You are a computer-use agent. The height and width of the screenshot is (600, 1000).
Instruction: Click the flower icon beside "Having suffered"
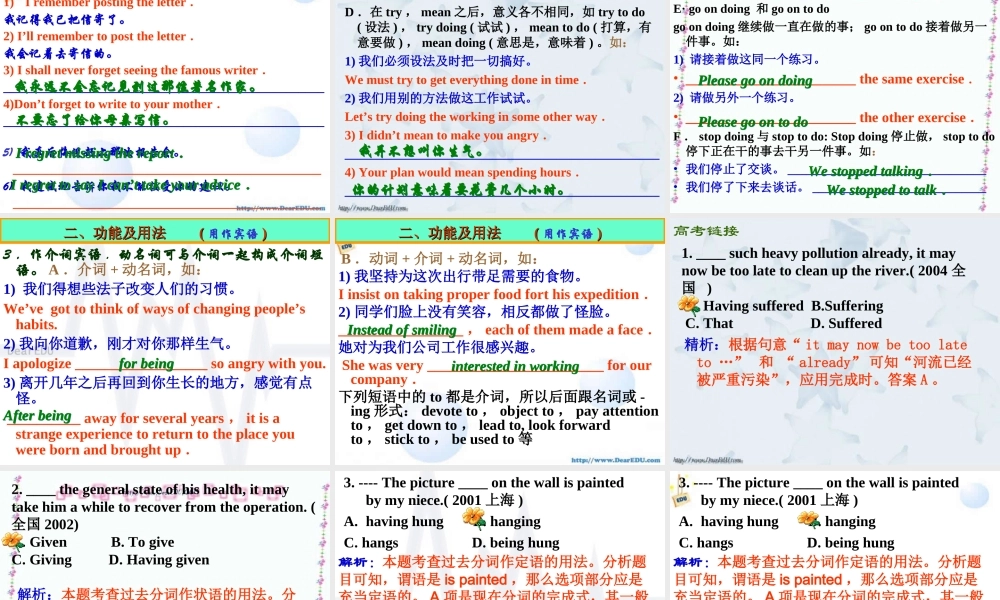point(689,305)
